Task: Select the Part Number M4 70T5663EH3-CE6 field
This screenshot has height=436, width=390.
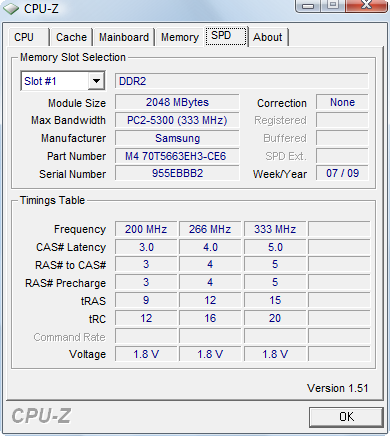Action: coord(177,156)
